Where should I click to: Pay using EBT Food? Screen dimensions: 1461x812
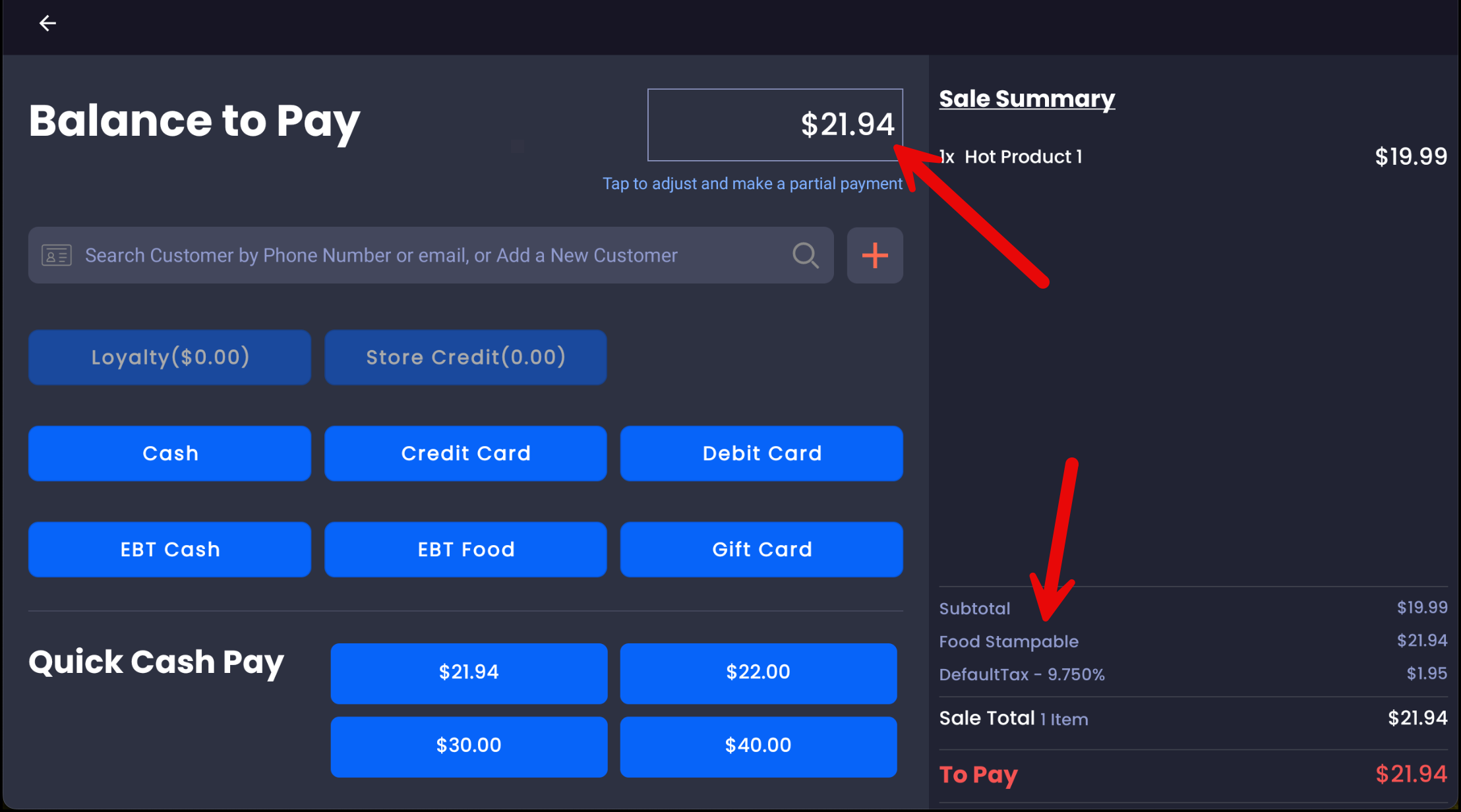tap(465, 550)
